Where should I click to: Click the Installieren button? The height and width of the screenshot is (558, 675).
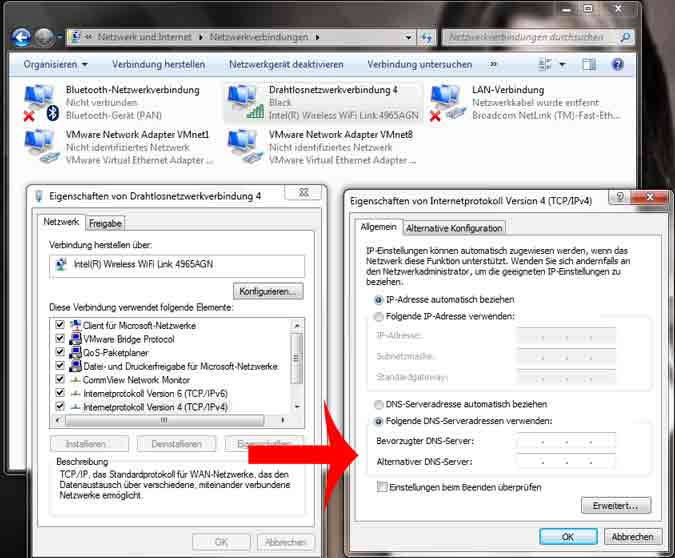(90, 444)
